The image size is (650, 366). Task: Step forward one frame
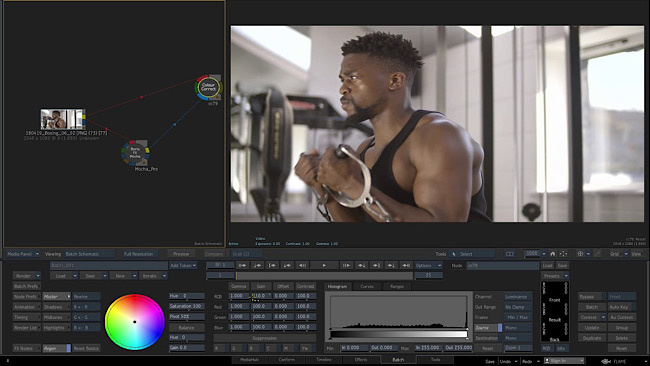click(x=346, y=265)
